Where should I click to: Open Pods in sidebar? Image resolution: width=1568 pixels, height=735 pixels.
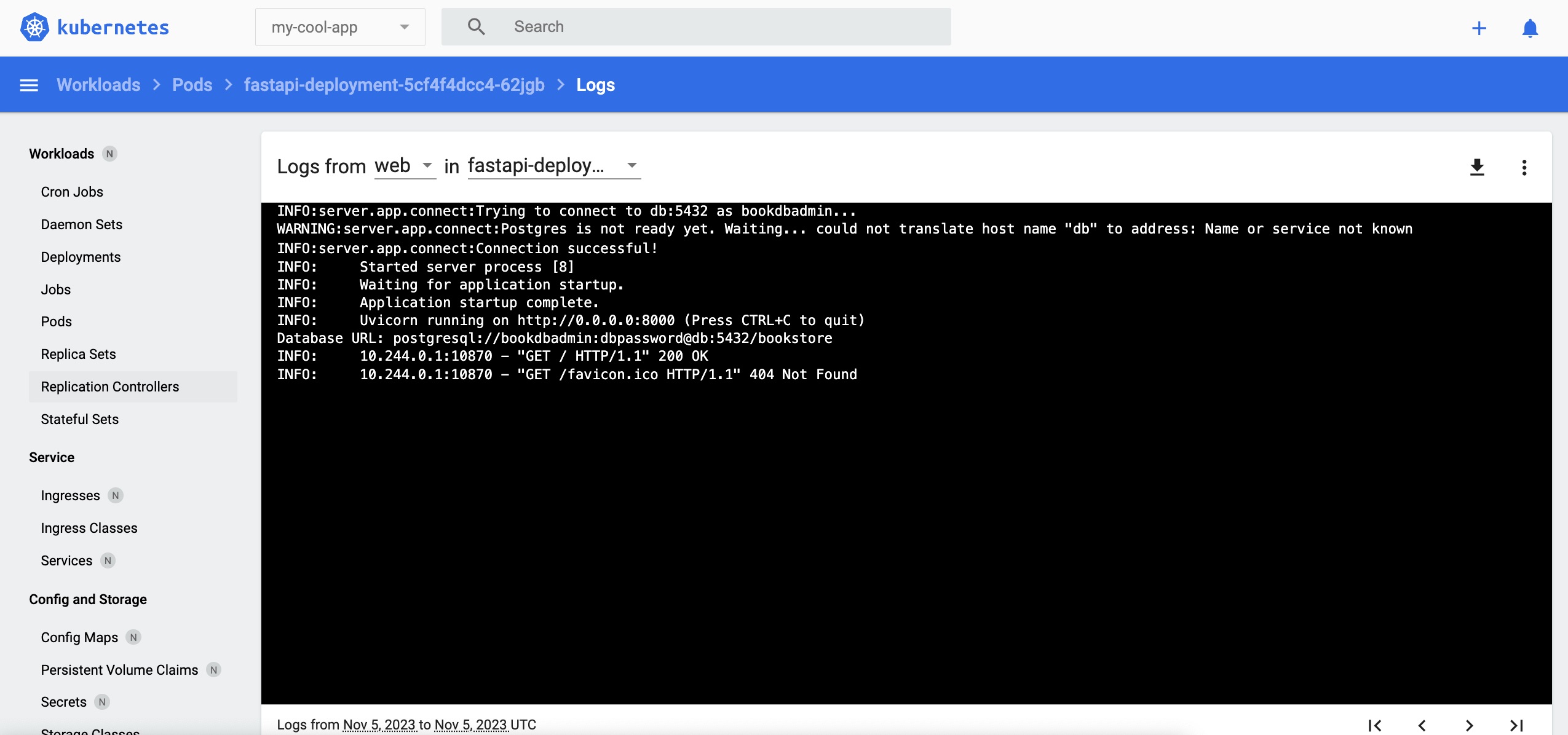pyautogui.click(x=56, y=321)
